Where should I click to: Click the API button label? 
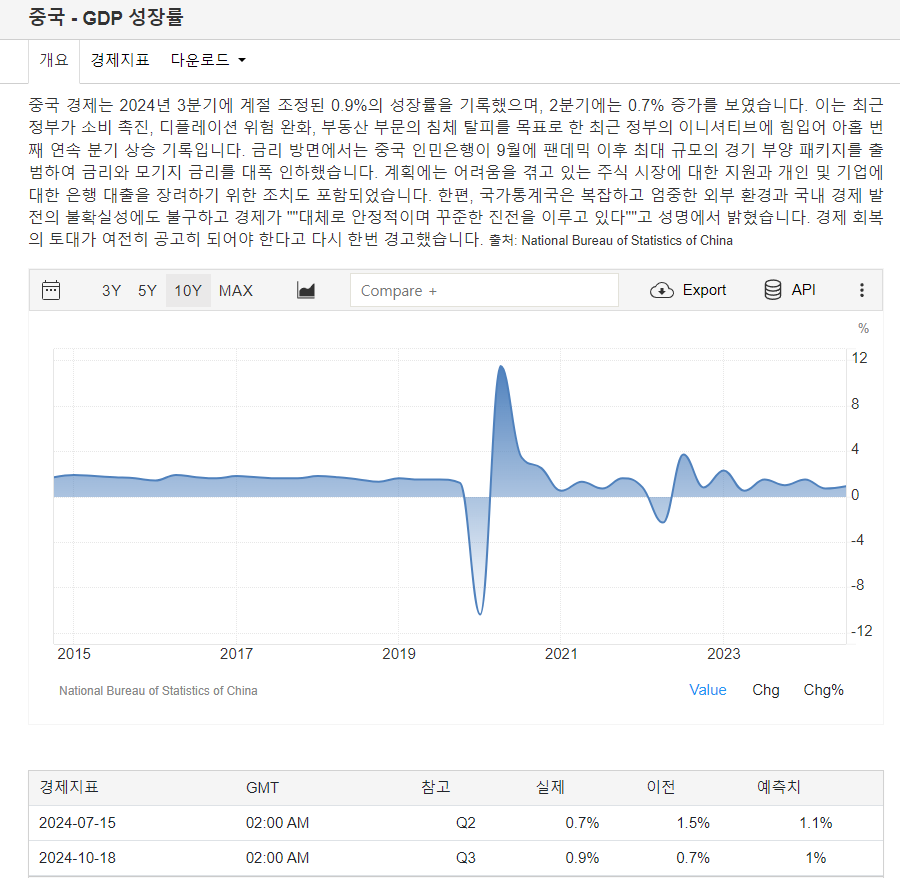(803, 290)
